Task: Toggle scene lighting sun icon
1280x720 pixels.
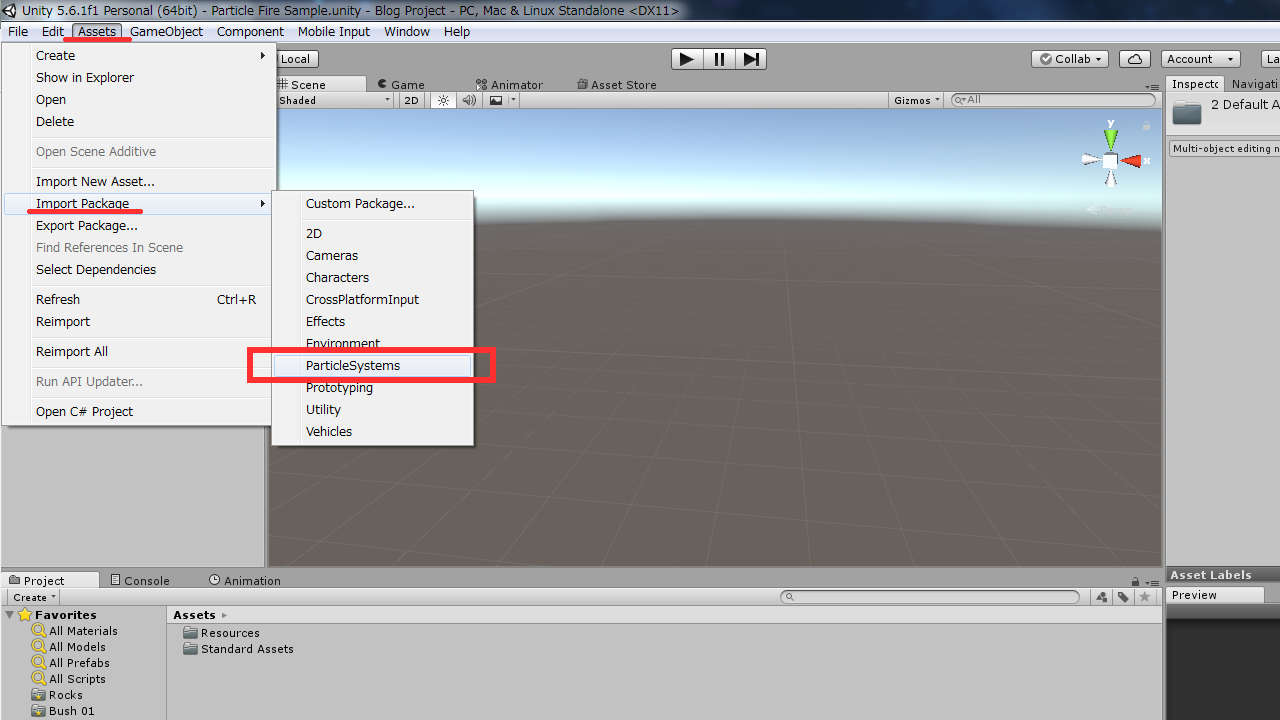Action: [x=443, y=100]
